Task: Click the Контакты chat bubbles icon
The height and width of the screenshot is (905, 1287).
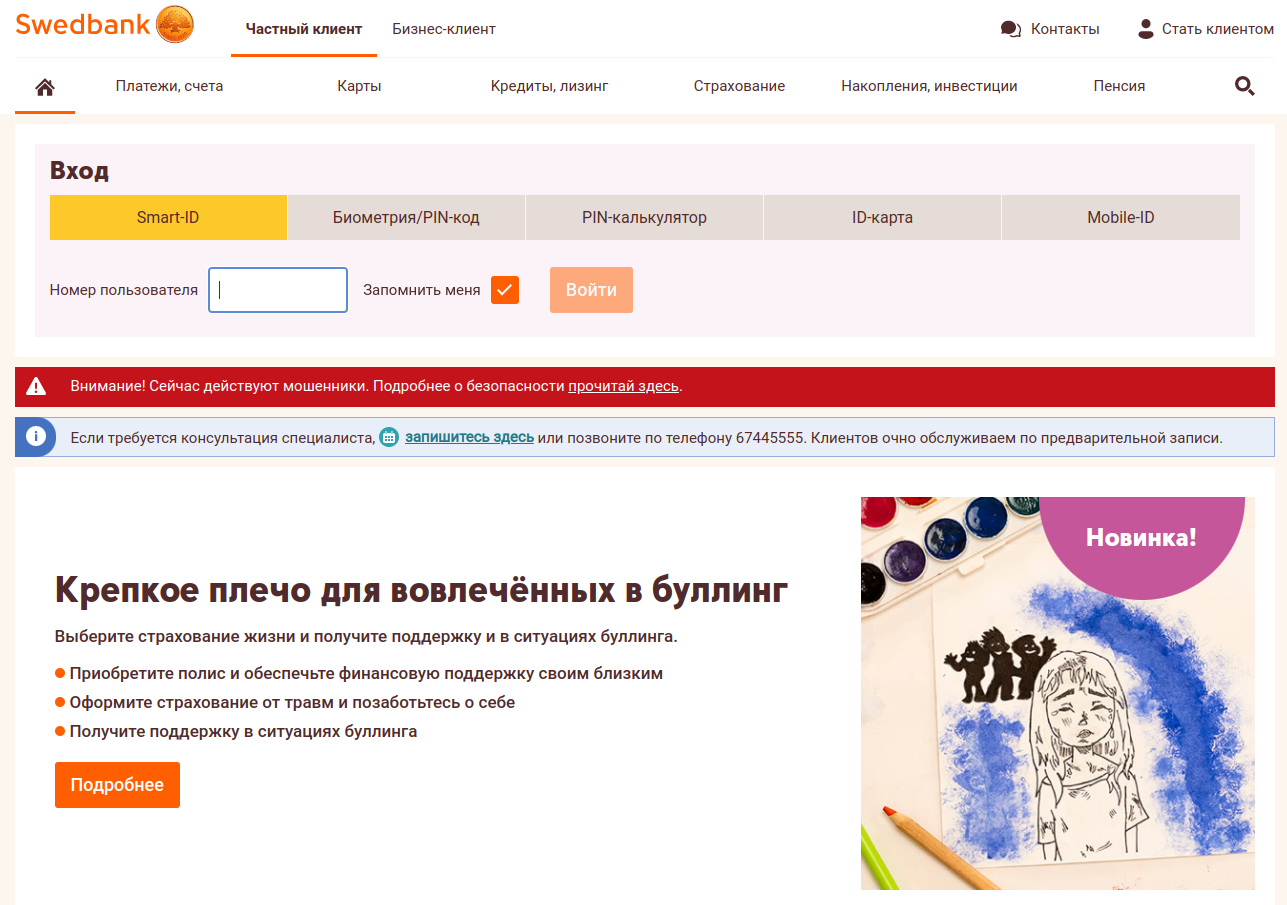Action: coord(1010,29)
